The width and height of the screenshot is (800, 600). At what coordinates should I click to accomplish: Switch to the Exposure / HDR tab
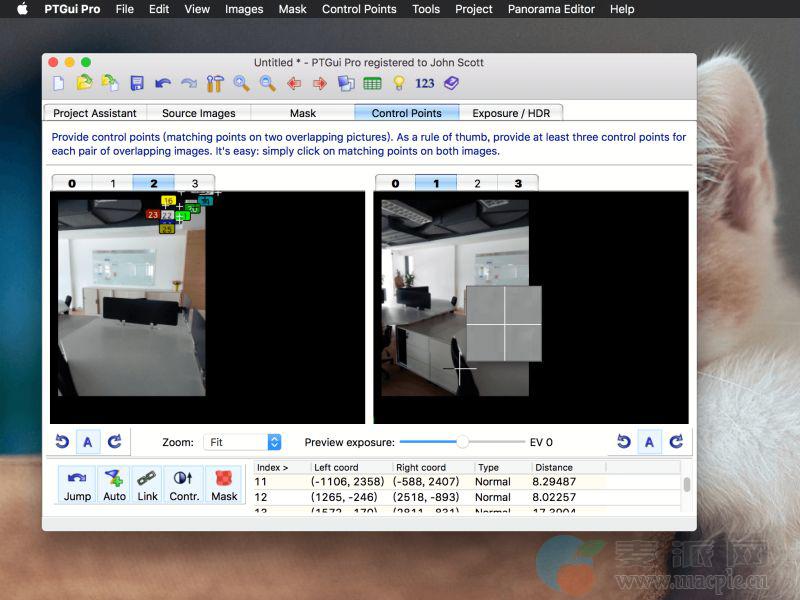click(x=511, y=113)
